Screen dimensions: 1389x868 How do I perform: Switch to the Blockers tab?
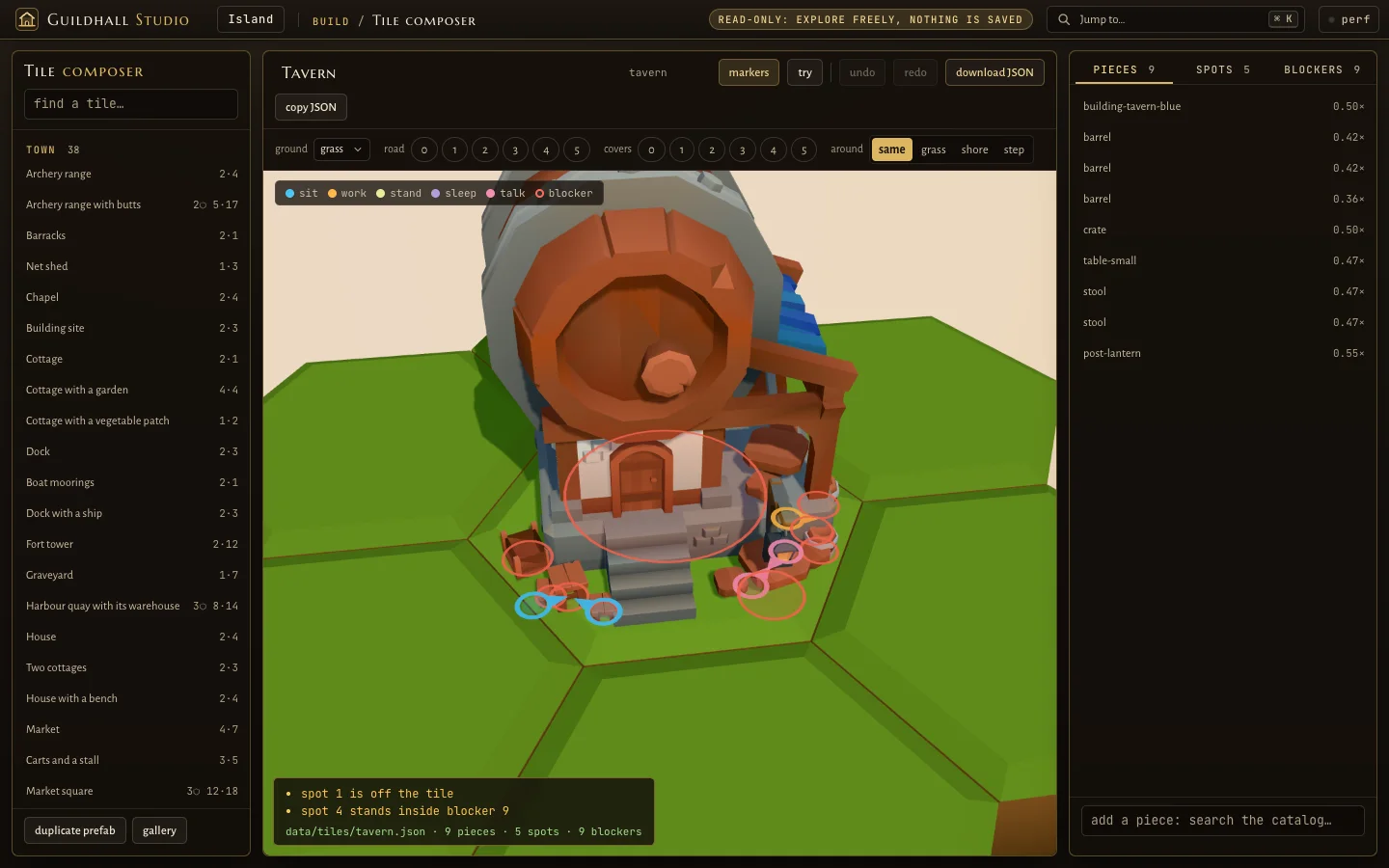tap(1321, 69)
